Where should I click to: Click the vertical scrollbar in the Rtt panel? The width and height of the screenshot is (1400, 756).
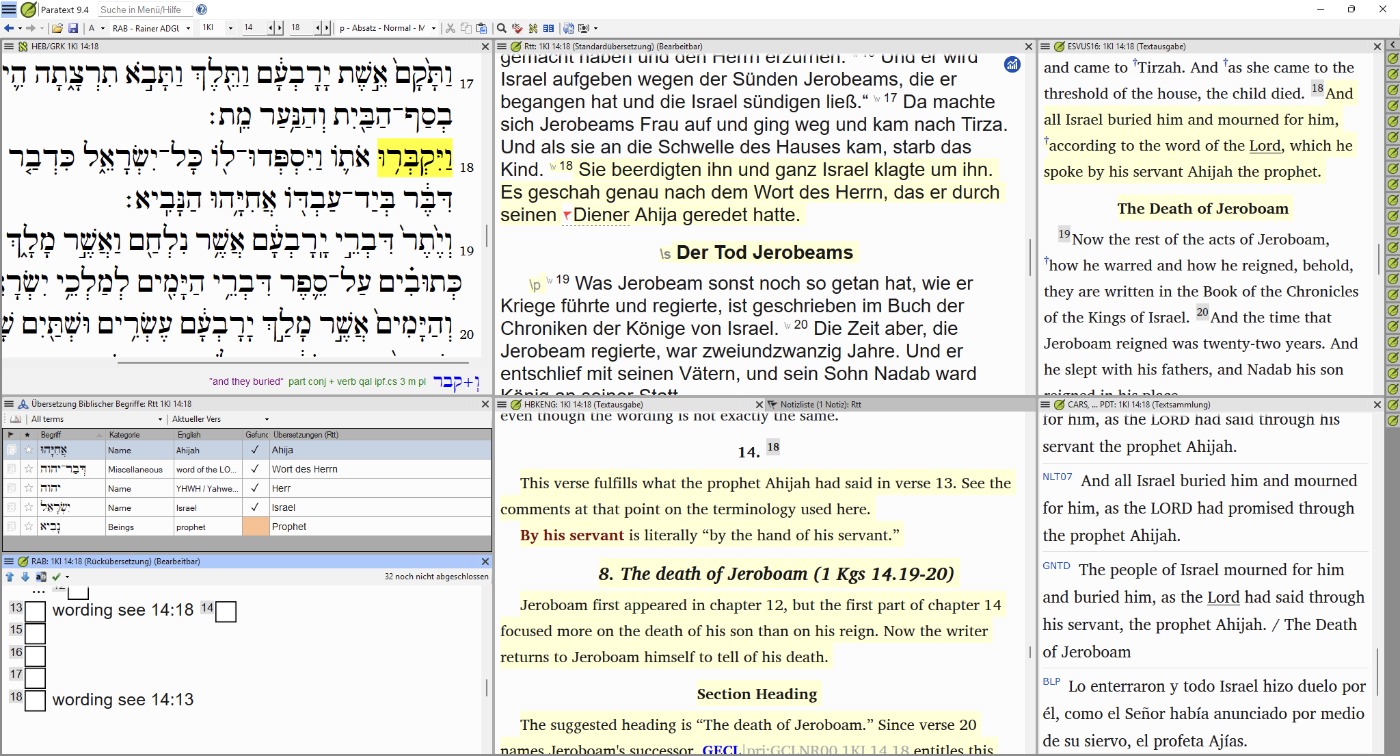pos(1030,257)
